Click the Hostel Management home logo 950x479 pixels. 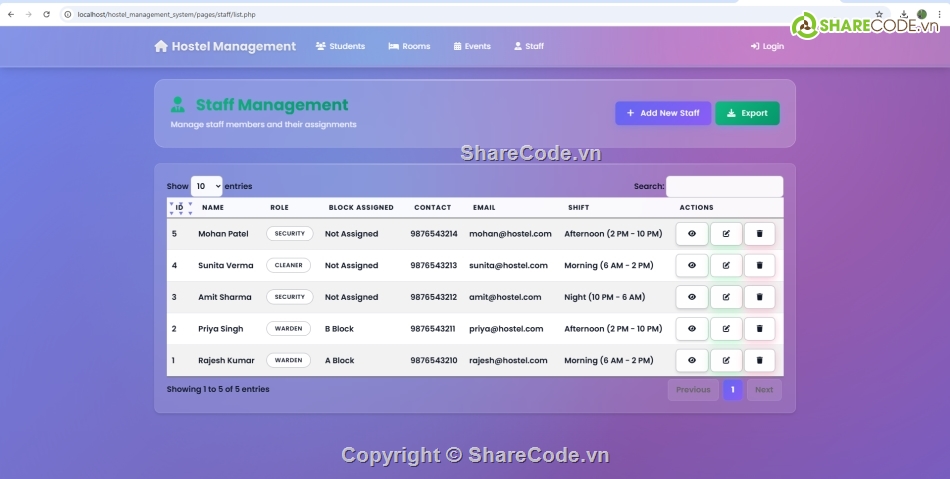click(225, 46)
